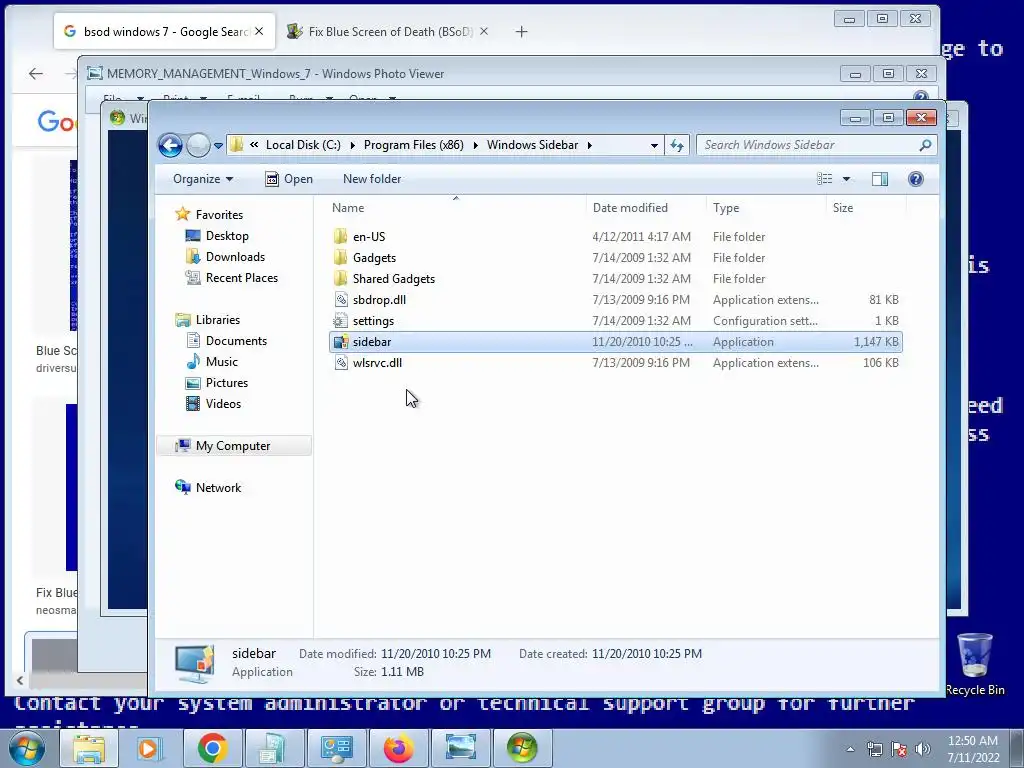The height and width of the screenshot is (768, 1024).
Task: Expand arrow after Local Disk (C:) breadcrumb
Action: tap(352, 145)
